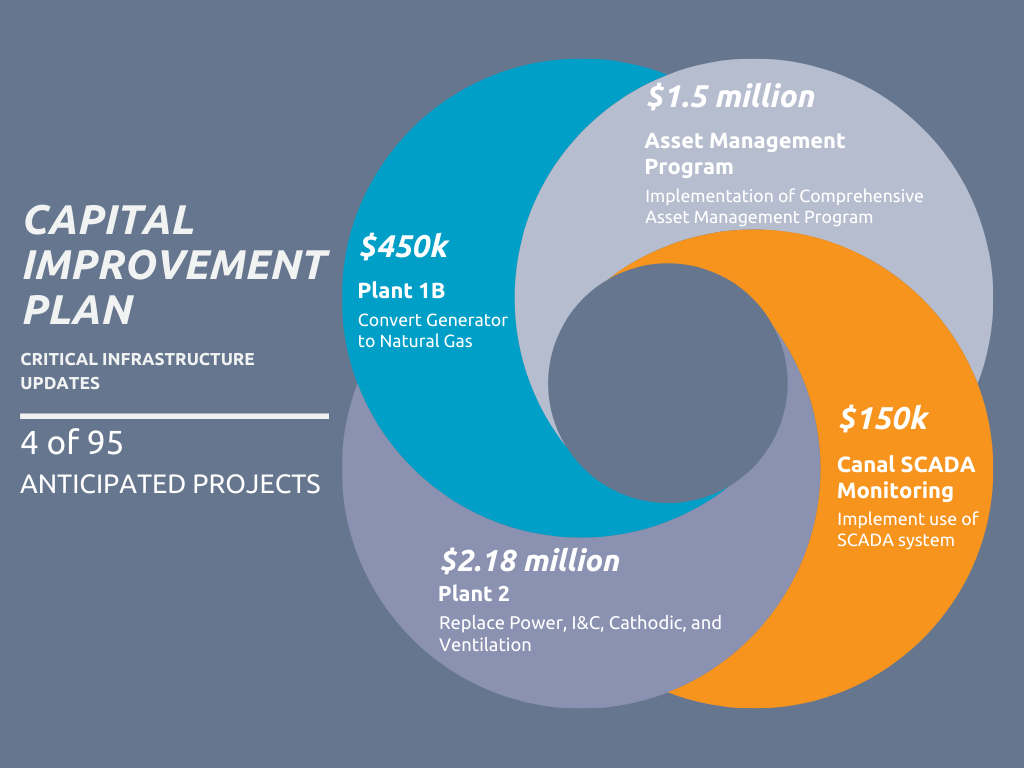This screenshot has width=1024, height=768.
Task: Select the Asset Management Program heading
Action: click(x=744, y=153)
